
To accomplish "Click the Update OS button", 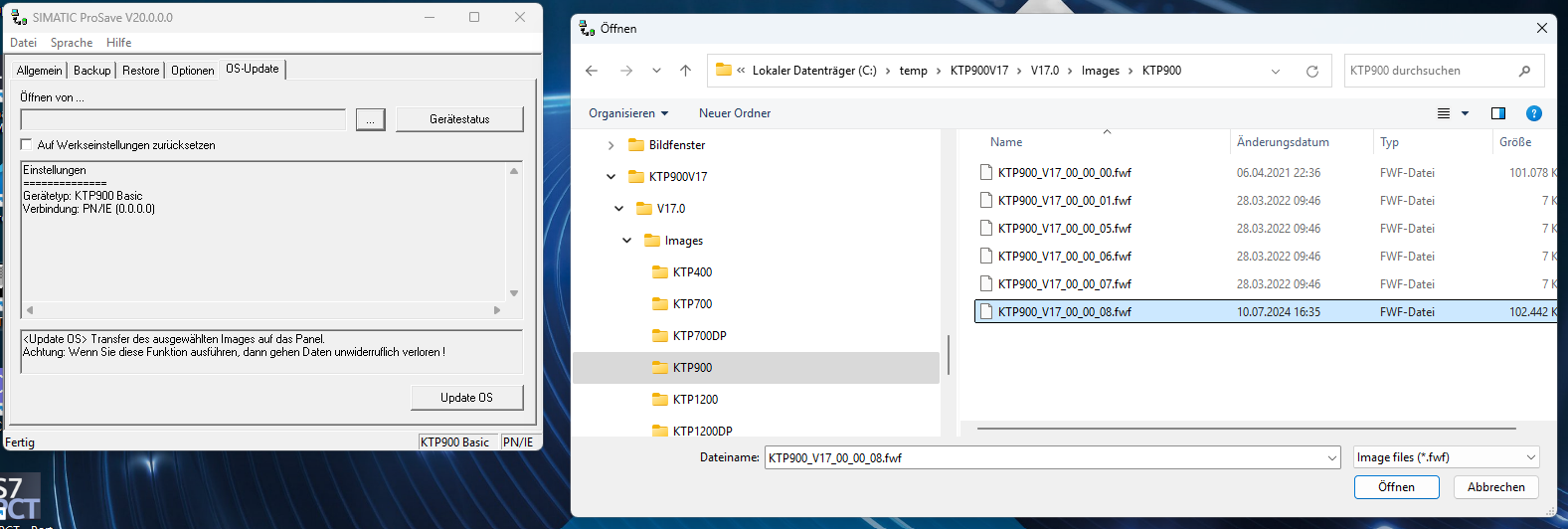I will pos(466,398).
